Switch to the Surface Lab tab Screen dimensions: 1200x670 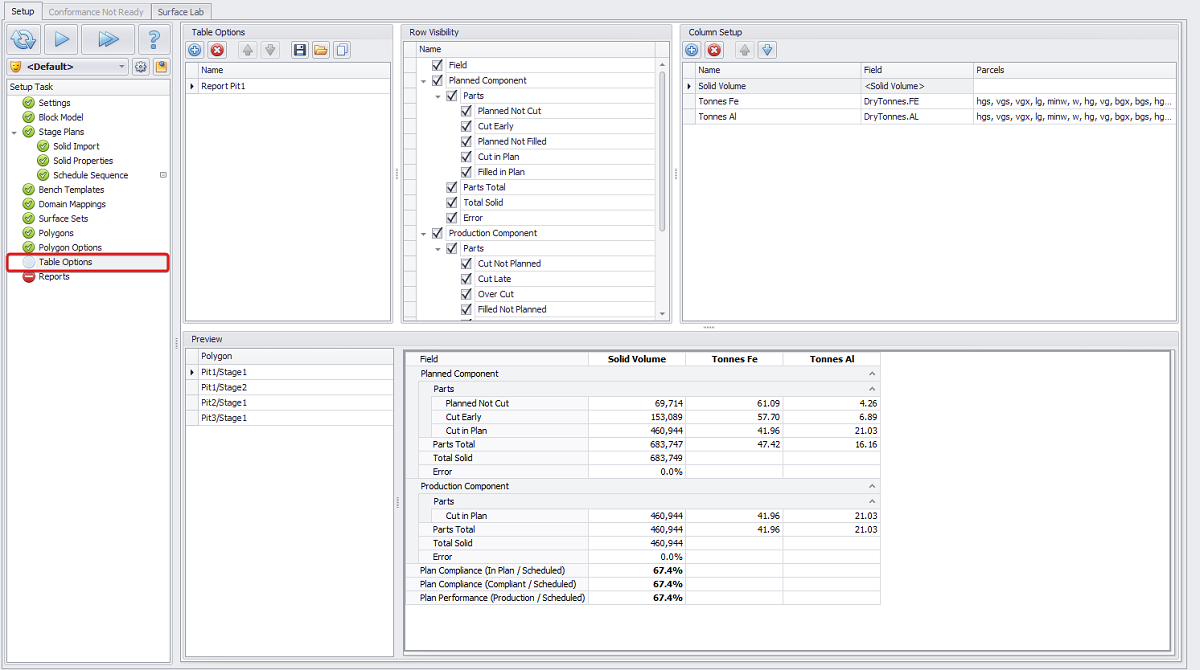tap(182, 12)
